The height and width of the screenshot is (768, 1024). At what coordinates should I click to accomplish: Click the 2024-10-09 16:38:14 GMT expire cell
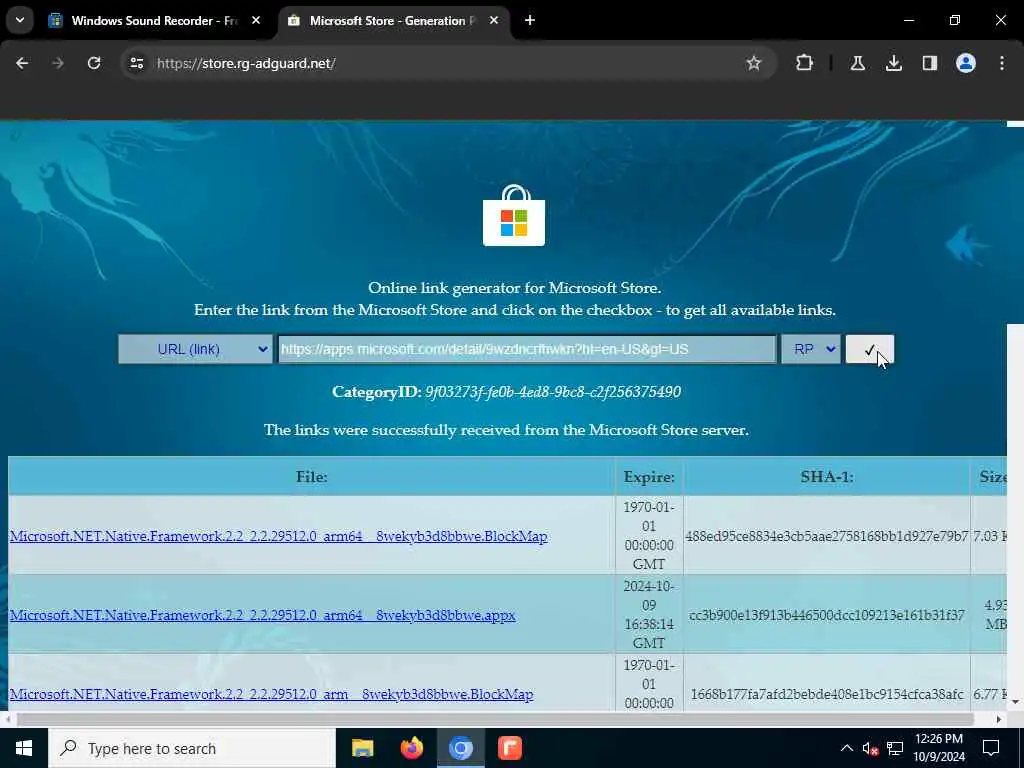[648, 615]
